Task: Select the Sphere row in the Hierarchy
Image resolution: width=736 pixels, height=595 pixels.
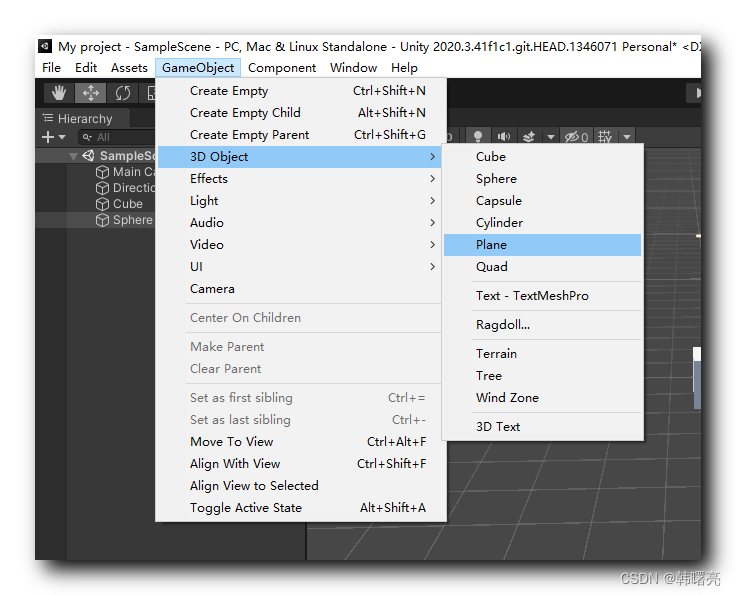Action: click(x=96, y=220)
